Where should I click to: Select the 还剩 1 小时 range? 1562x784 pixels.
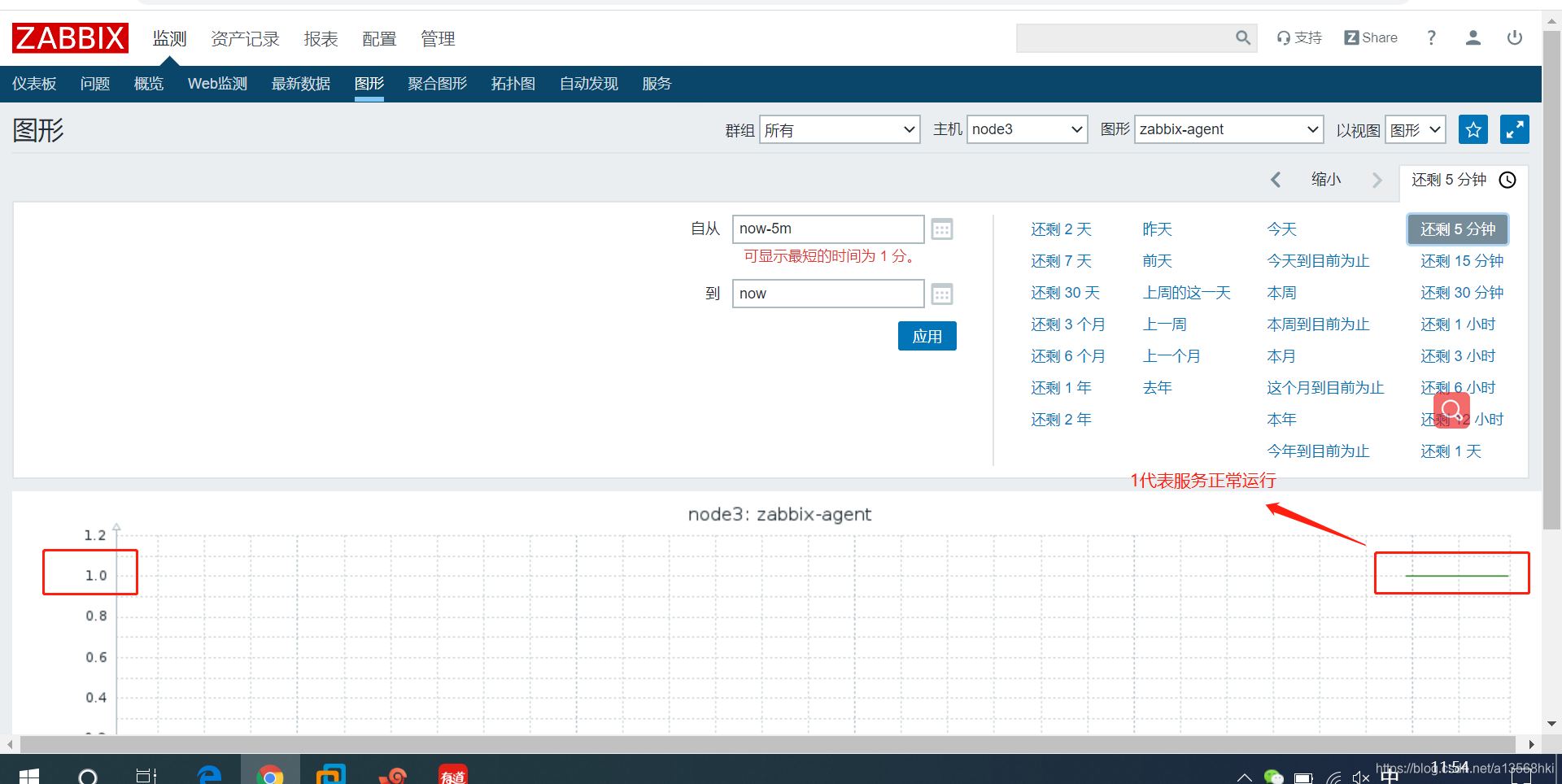point(1458,324)
